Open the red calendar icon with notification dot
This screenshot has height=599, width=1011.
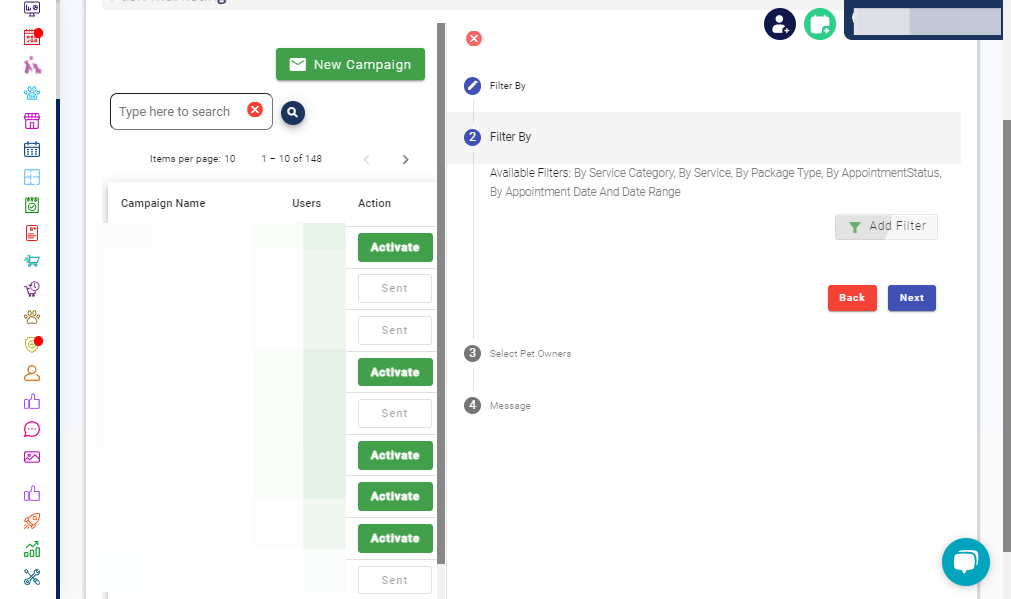(32, 37)
